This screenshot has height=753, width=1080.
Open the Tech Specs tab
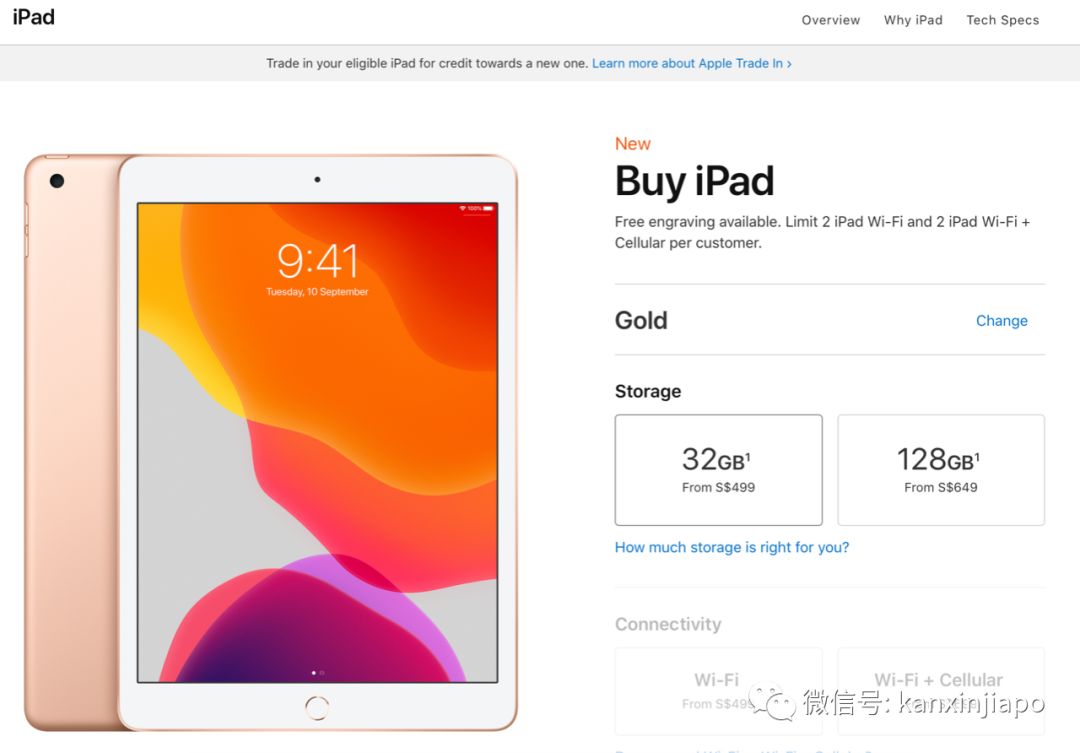[1002, 20]
